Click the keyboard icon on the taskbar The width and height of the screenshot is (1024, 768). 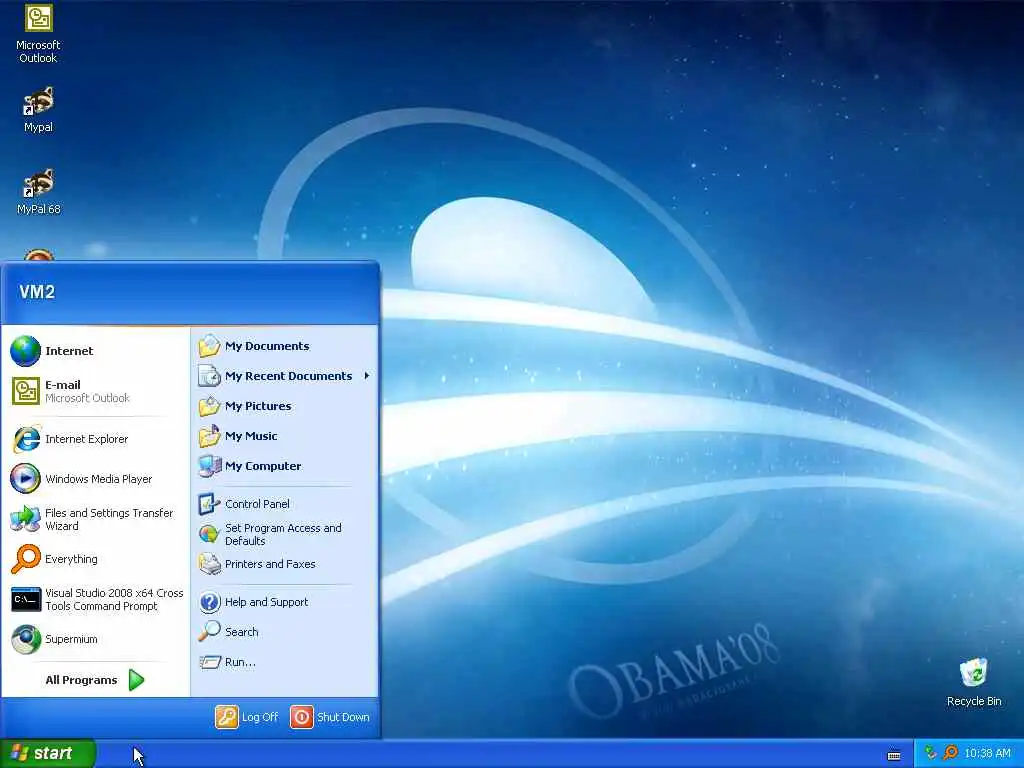pos(894,756)
